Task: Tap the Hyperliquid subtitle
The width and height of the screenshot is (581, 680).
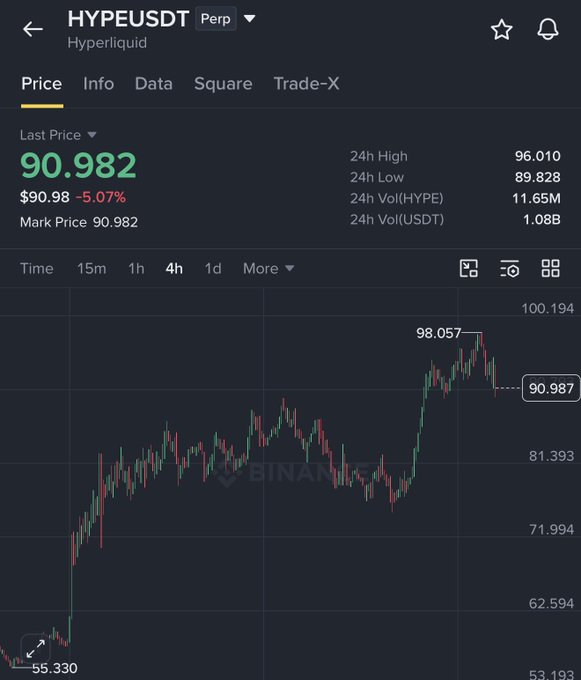Action: tap(107, 43)
